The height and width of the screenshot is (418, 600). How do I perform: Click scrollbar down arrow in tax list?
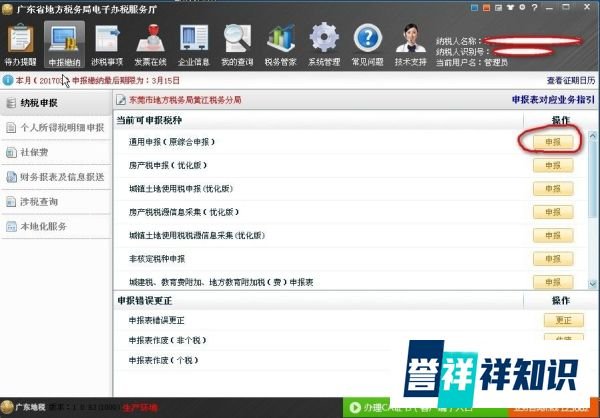[593, 284]
